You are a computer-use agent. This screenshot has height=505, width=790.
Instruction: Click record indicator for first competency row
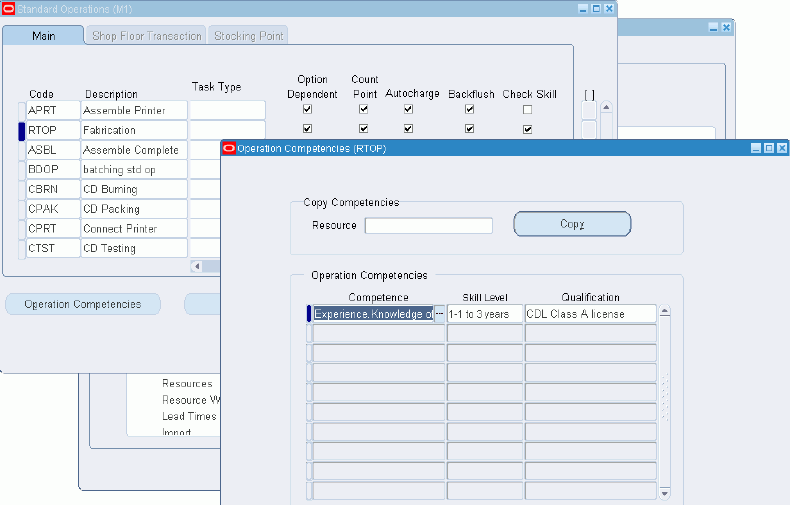(x=309, y=313)
